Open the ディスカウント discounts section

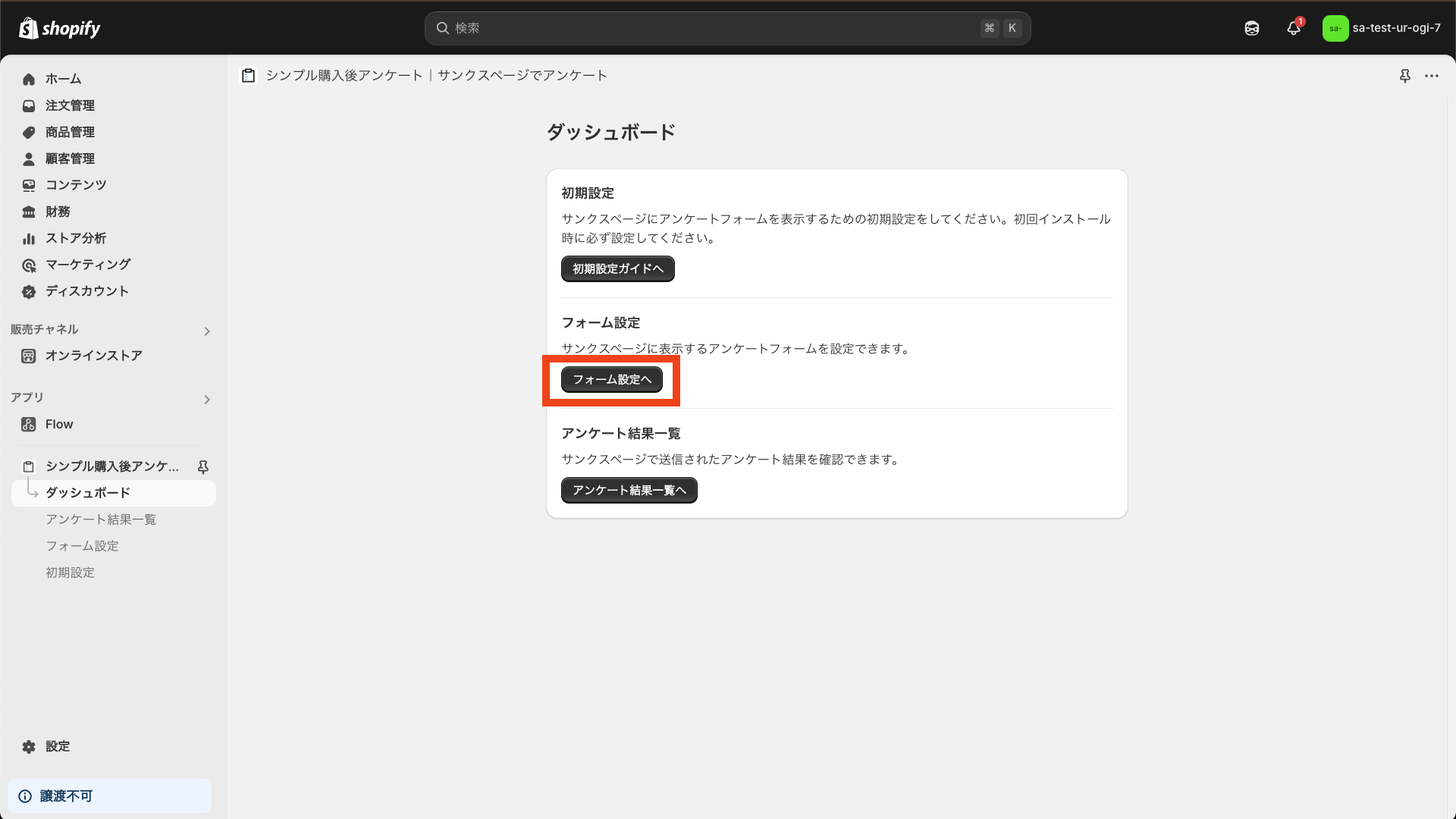[x=86, y=291]
